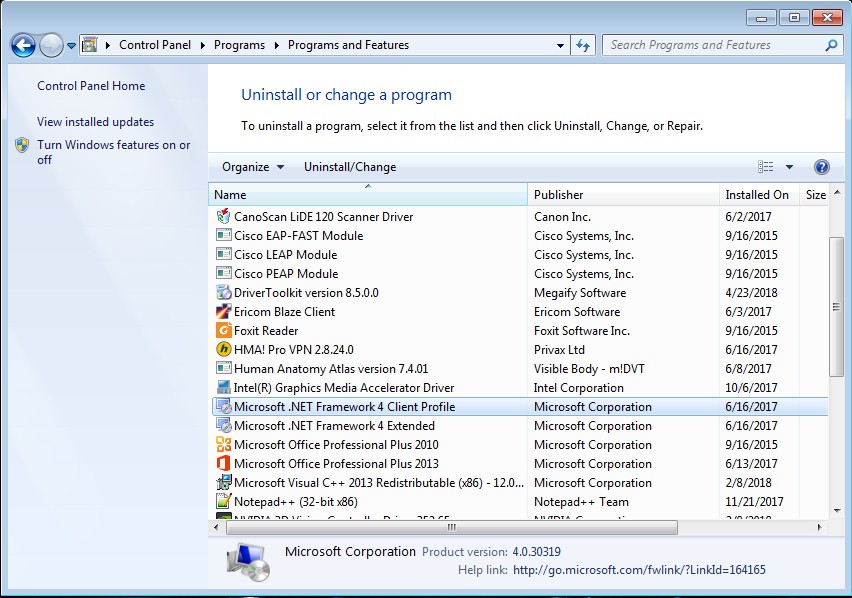Click the Forward navigation arrow button
852x598 pixels.
point(52,46)
